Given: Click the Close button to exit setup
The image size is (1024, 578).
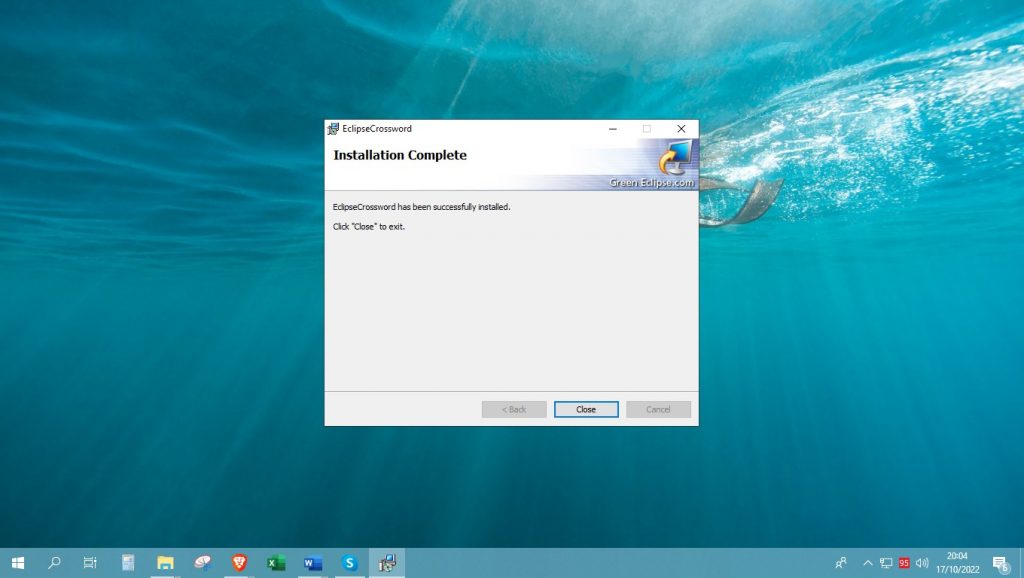Looking at the screenshot, I should (585, 409).
